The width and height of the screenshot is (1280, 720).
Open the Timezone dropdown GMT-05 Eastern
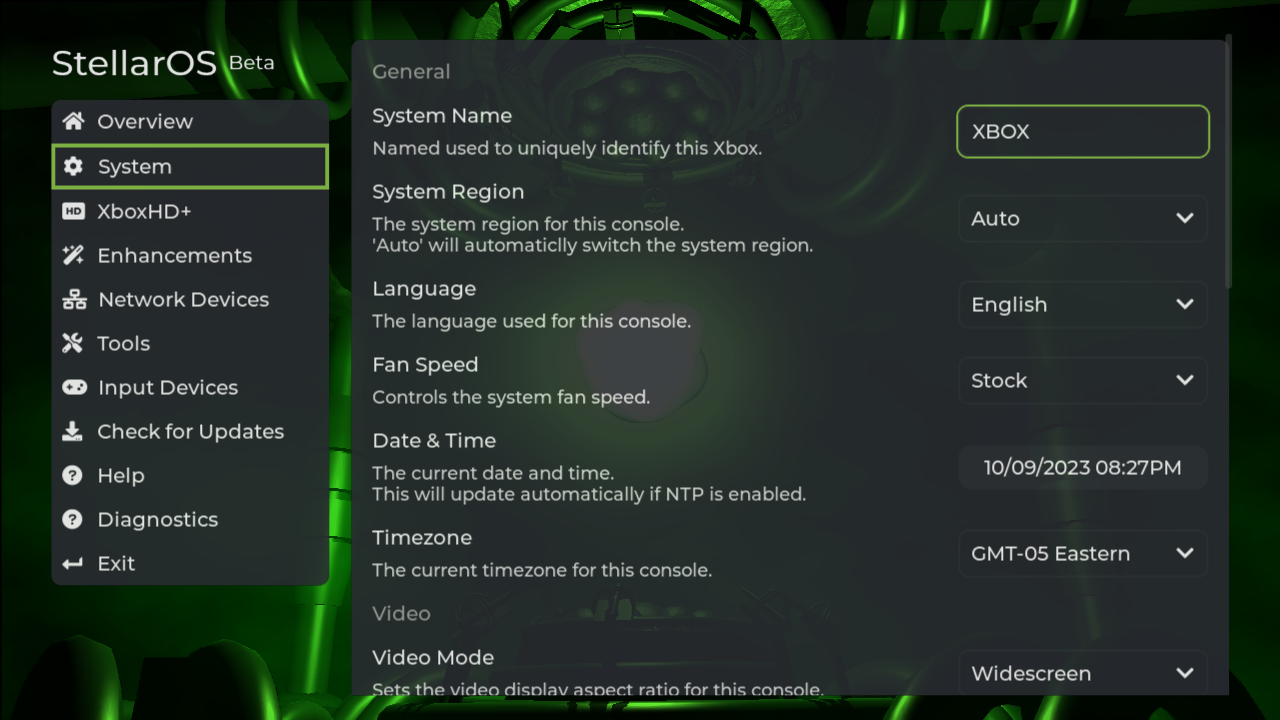point(1083,554)
